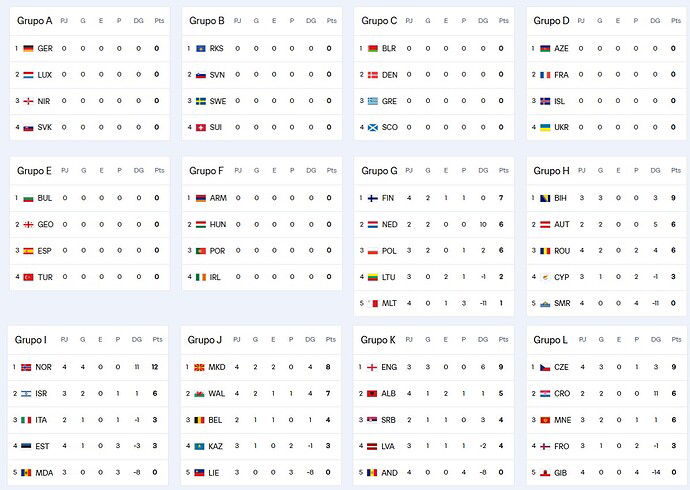690x490 pixels.
Task: Click the Scotland flag in Grupo C
Action: [x=373, y=127]
